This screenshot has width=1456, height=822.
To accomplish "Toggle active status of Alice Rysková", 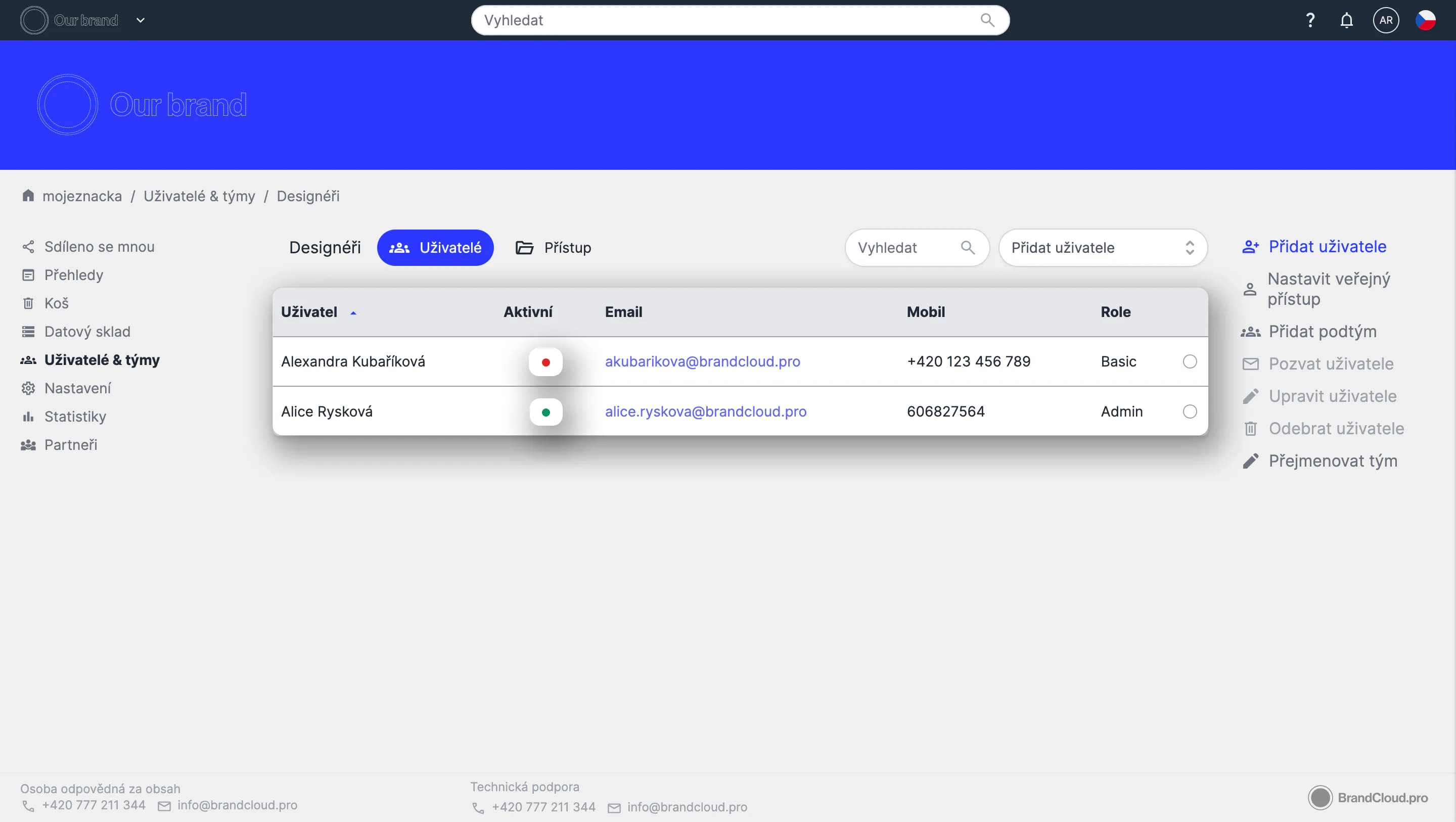I will point(545,412).
